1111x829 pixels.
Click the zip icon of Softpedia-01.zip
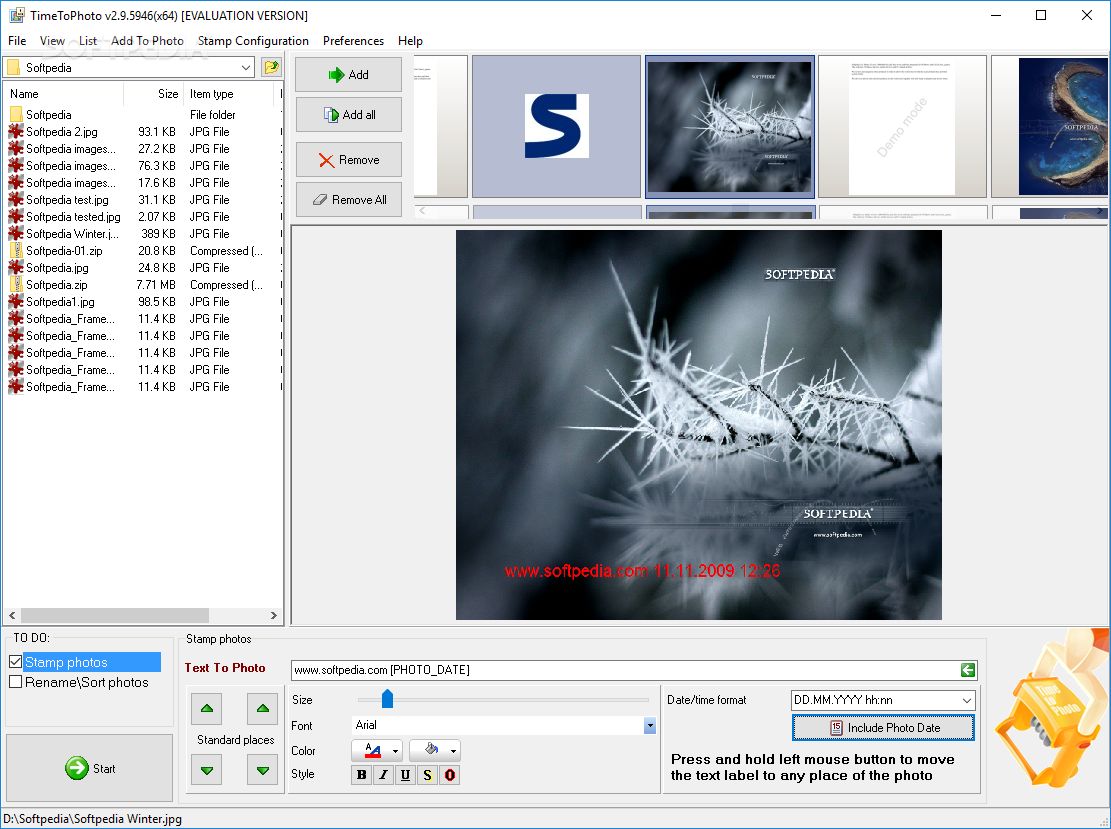pyautogui.click(x=16, y=251)
